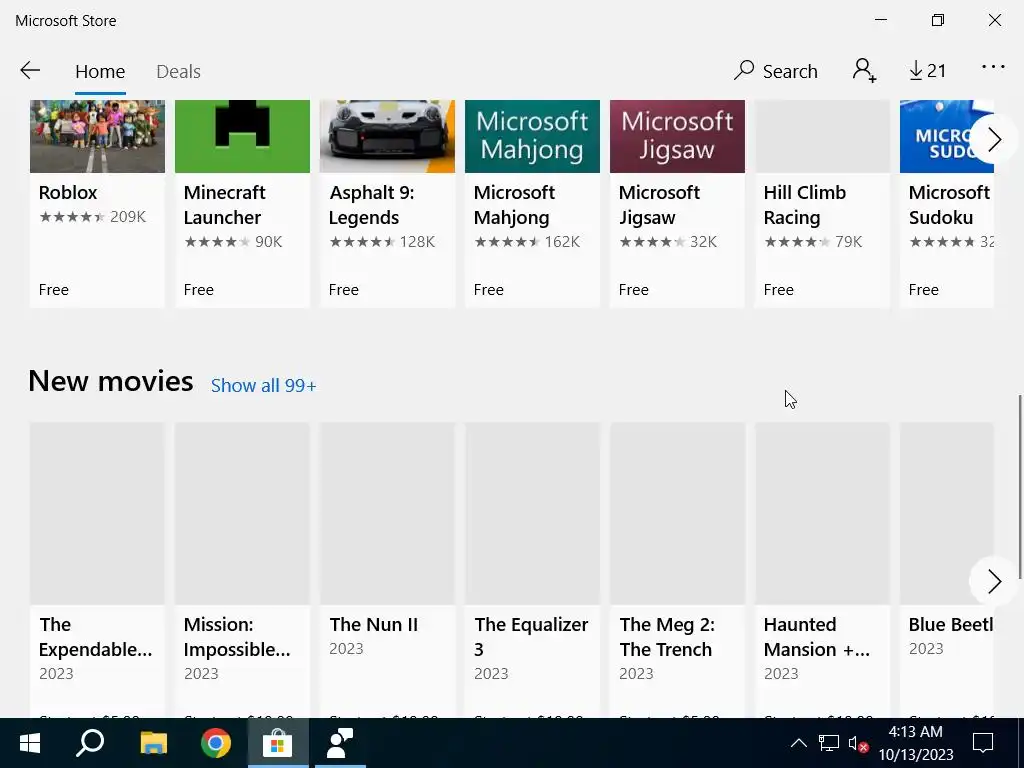
Task: Click Microsoft Mahjong's 162K rating
Action: point(562,242)
